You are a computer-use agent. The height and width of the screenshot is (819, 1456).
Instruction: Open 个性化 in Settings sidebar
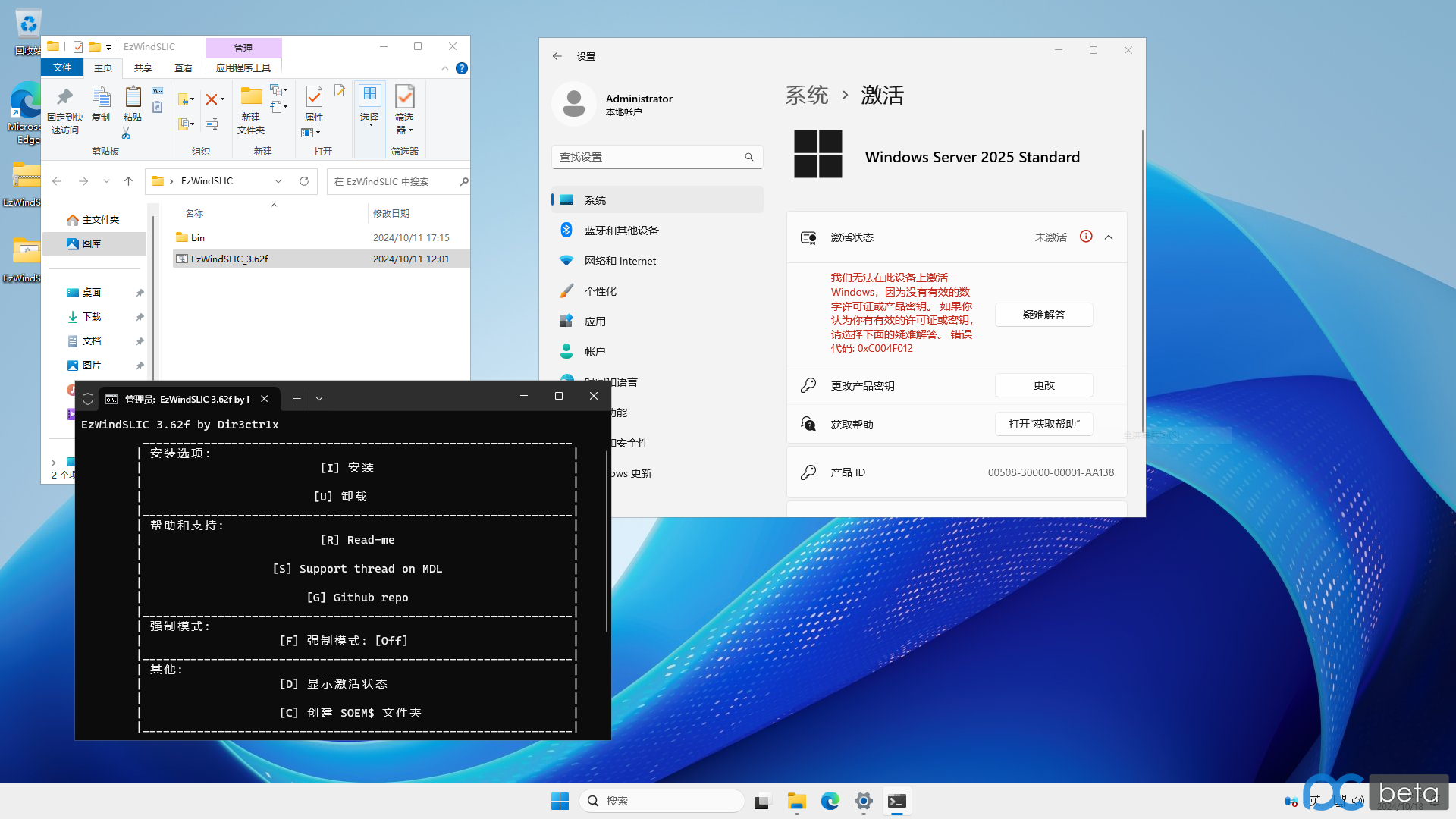coord(657,291)
